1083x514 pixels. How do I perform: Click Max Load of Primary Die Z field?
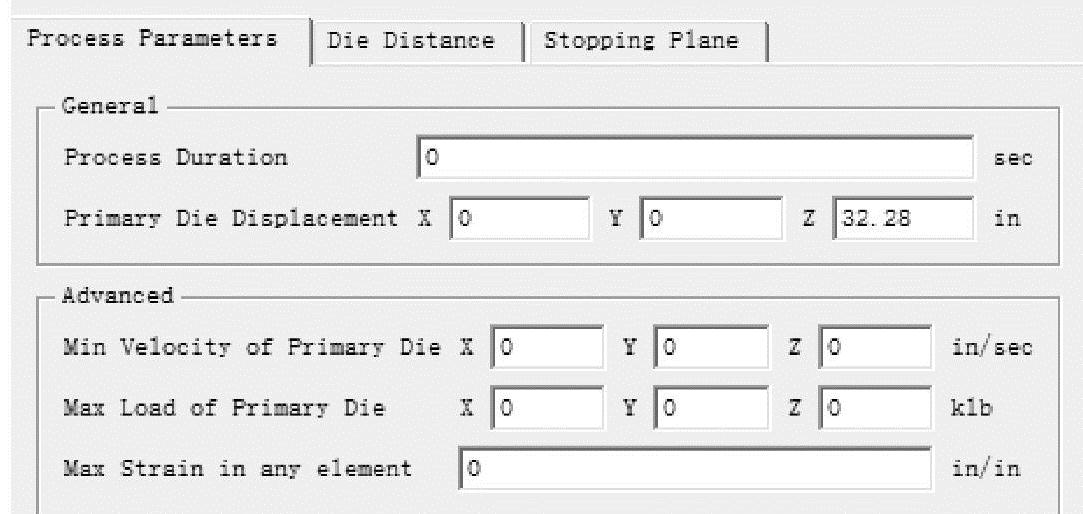tap(875, 409)
